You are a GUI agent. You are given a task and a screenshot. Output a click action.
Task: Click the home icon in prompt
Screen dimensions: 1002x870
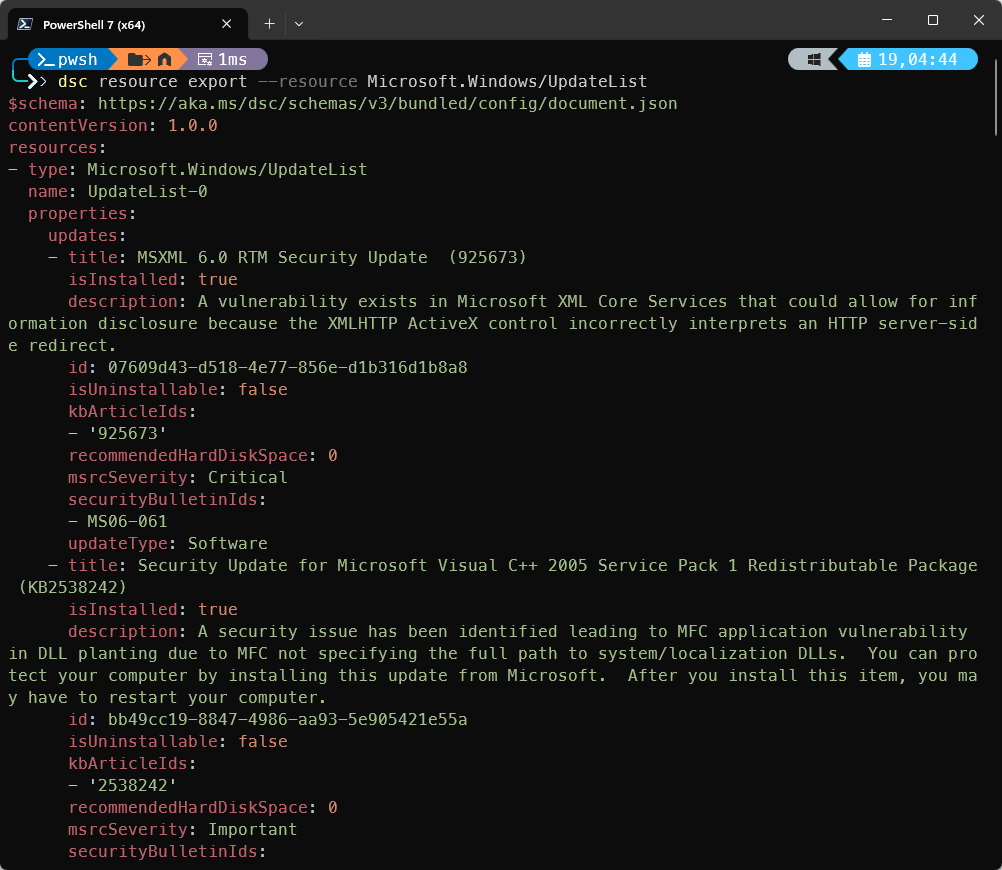(165, 59)
